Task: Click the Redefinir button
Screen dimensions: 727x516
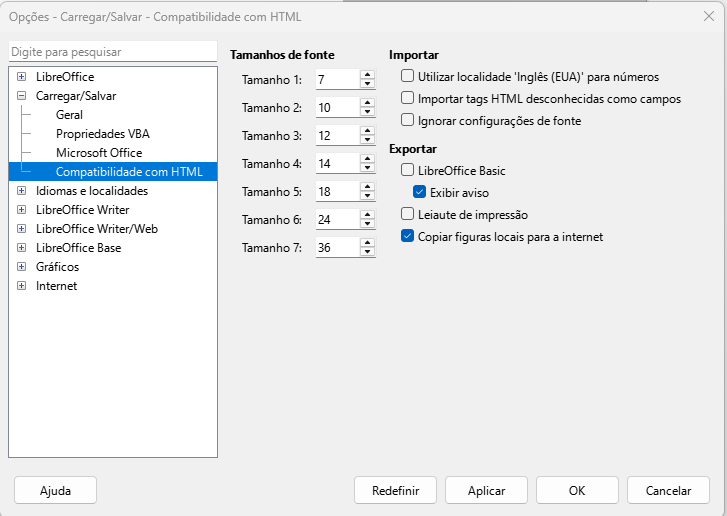Action: [x=395, y=490]
